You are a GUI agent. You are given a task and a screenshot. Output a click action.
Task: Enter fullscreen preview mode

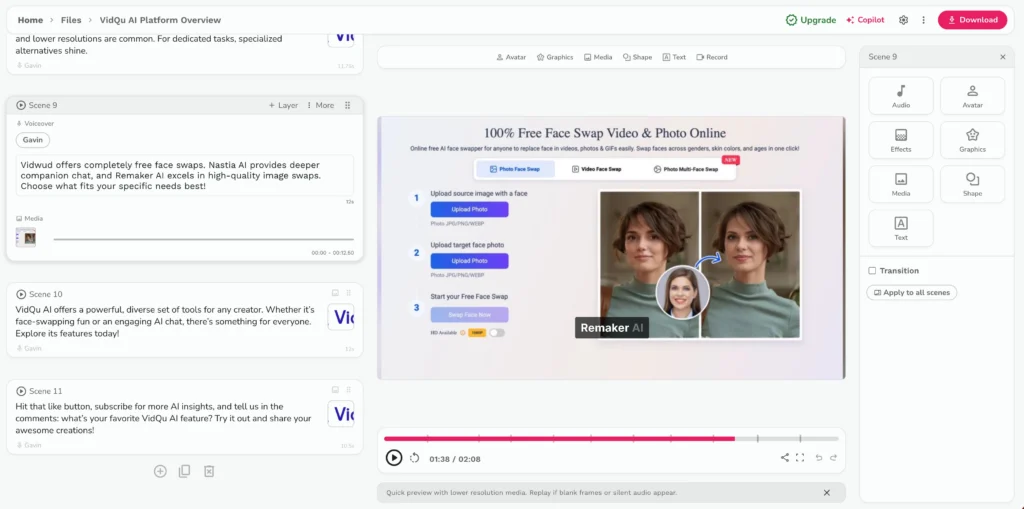coord(800,458)
